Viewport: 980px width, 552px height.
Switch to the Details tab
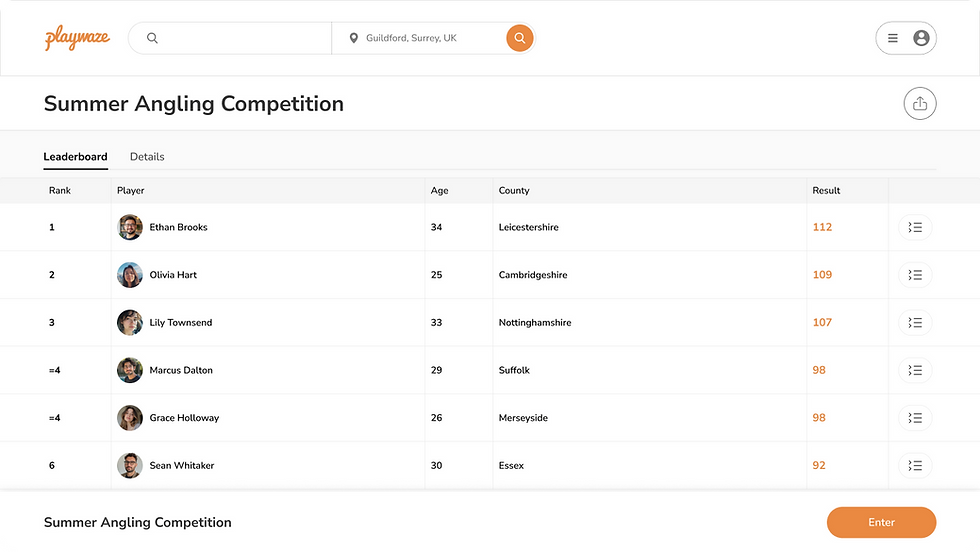(147, 157)
